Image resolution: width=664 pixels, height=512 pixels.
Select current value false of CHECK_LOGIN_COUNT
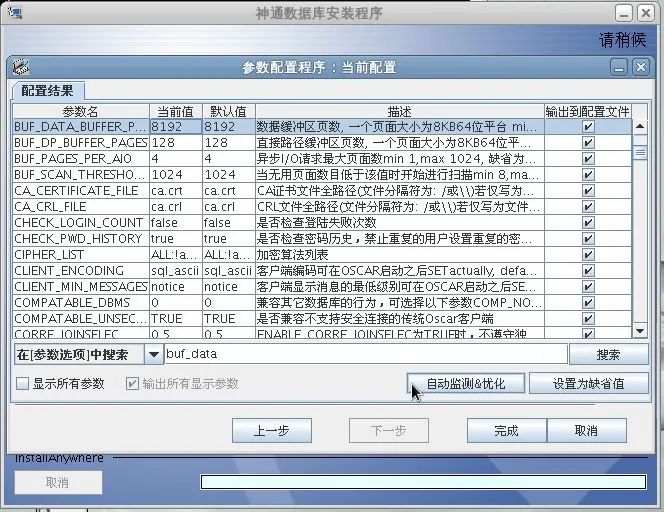click(176, 223)
